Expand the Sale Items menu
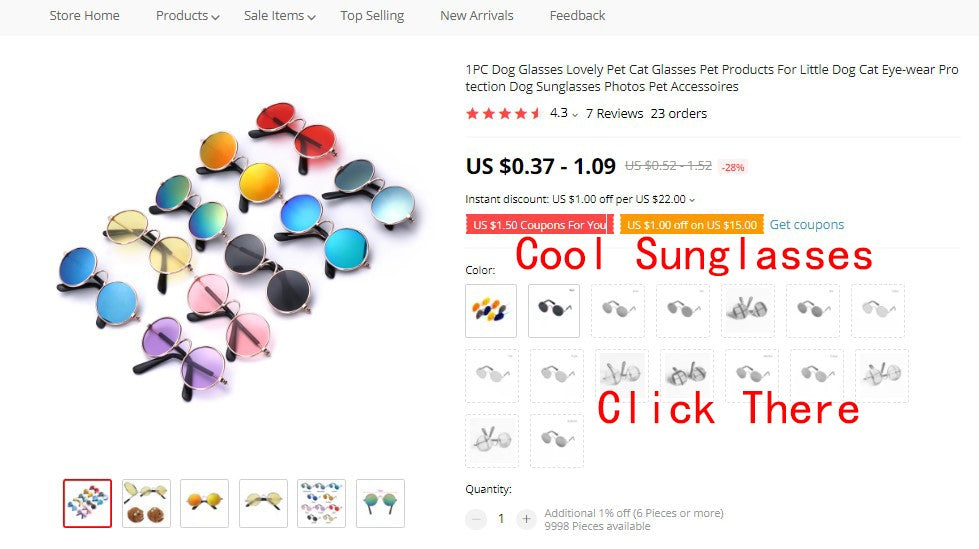Viewport: 979px width, 549px height. click(x=279, y=16)
